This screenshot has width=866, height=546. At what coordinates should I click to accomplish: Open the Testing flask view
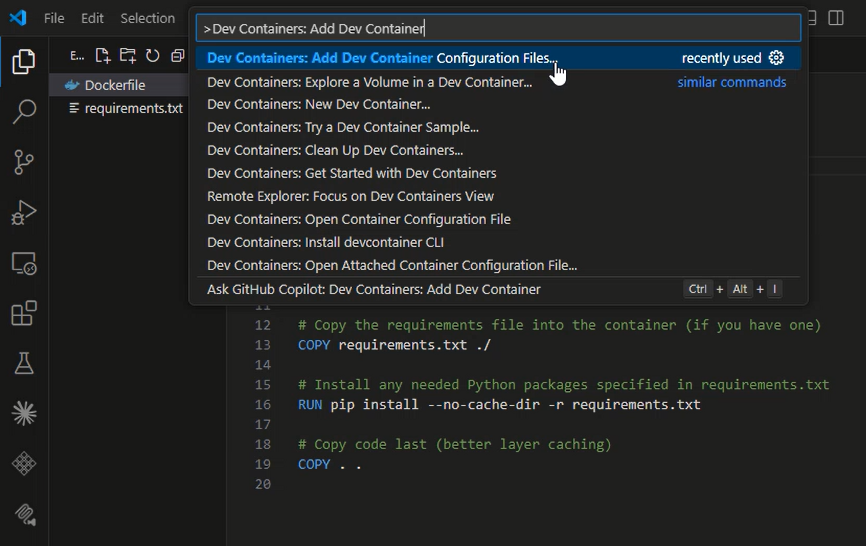pos(24,363)
